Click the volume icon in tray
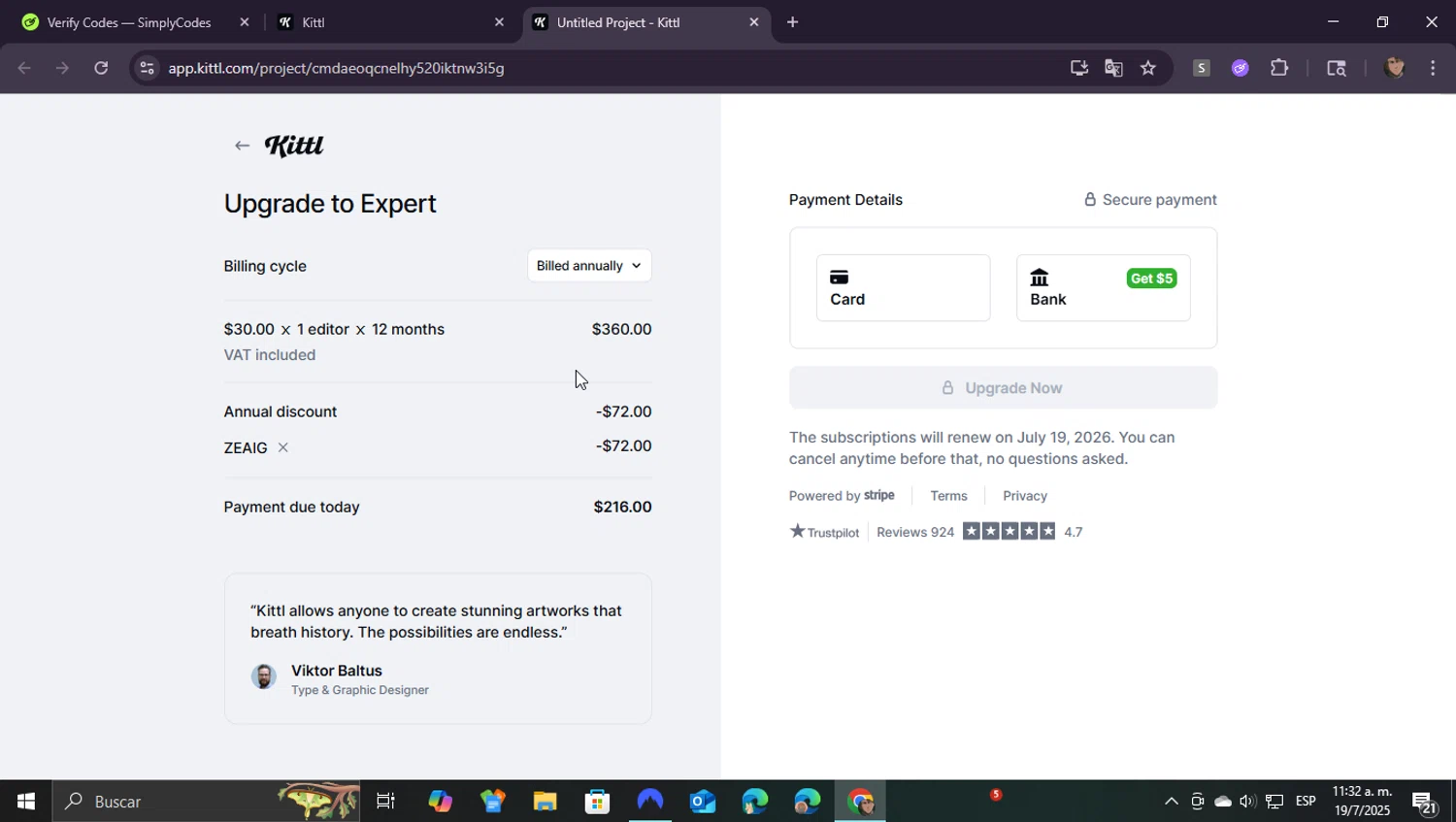The width and height of the screenshot is (1456, 822). pos(1247,802)
